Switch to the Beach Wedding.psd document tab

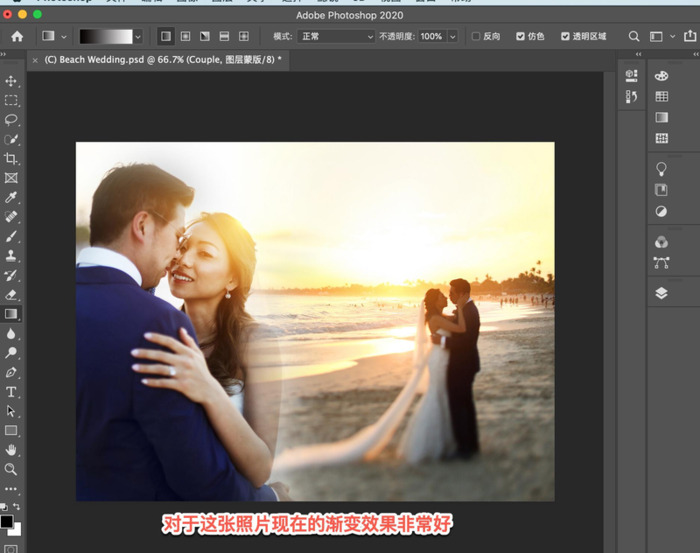(163, 59)
